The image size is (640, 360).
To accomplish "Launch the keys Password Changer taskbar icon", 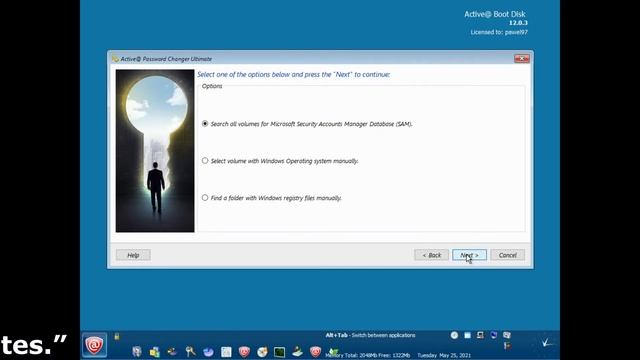I will (190, 351).
